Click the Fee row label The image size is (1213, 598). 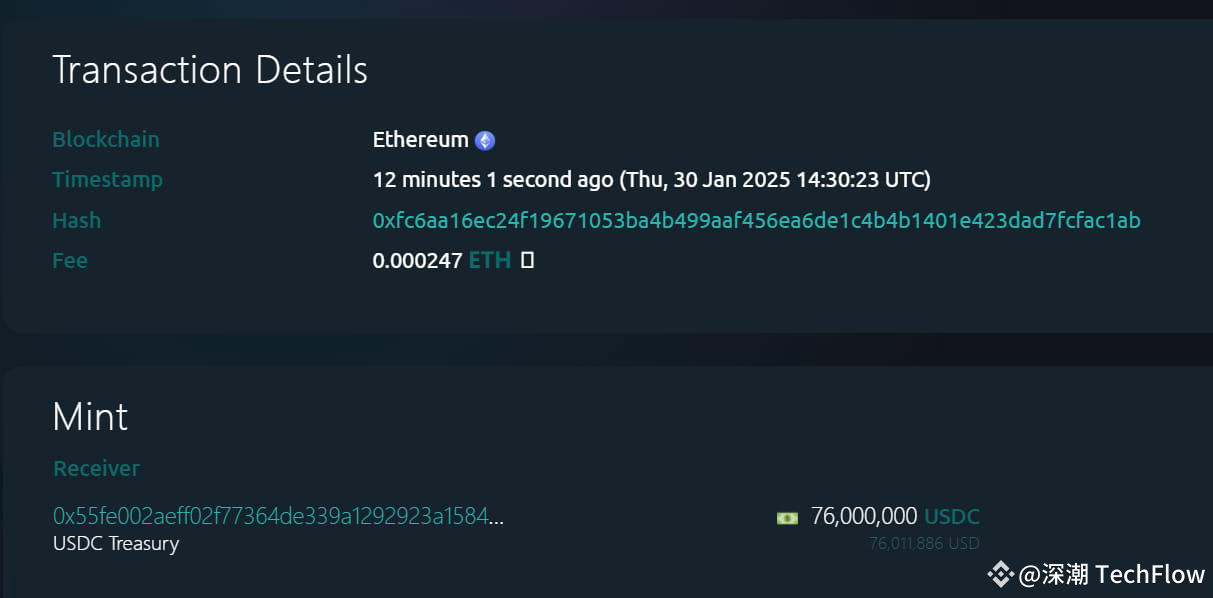point(69,260)
